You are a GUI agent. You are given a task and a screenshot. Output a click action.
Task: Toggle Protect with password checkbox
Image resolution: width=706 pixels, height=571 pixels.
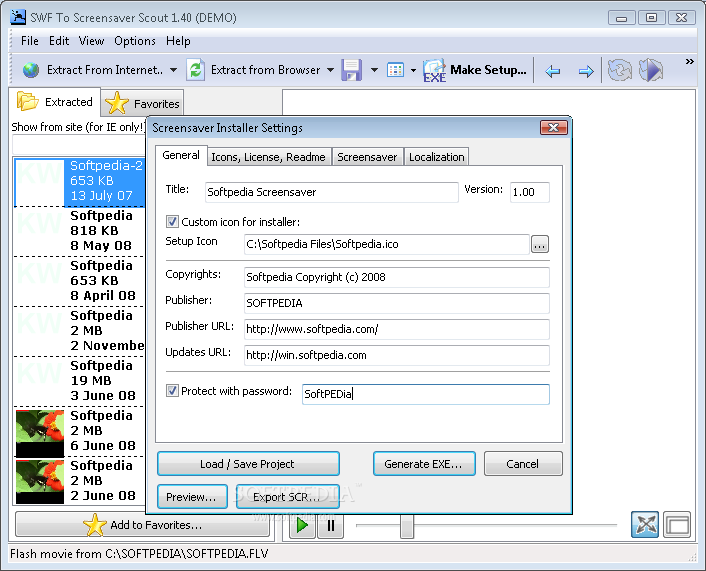click(172, 390)
